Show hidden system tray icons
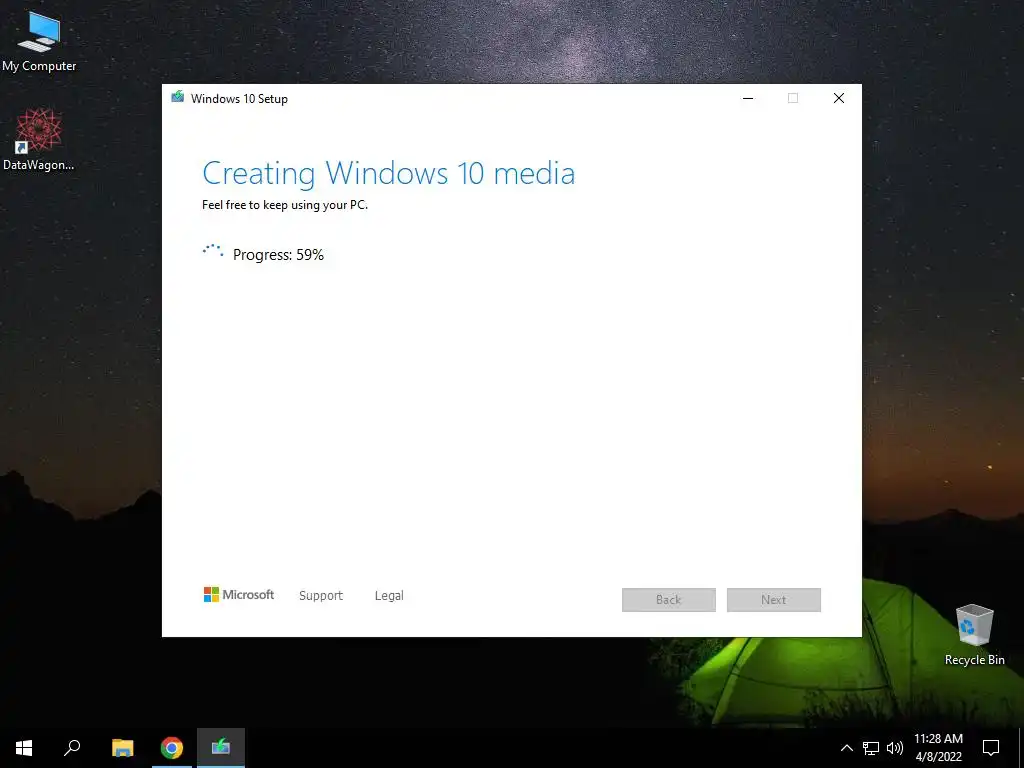 tap(846, 748)
